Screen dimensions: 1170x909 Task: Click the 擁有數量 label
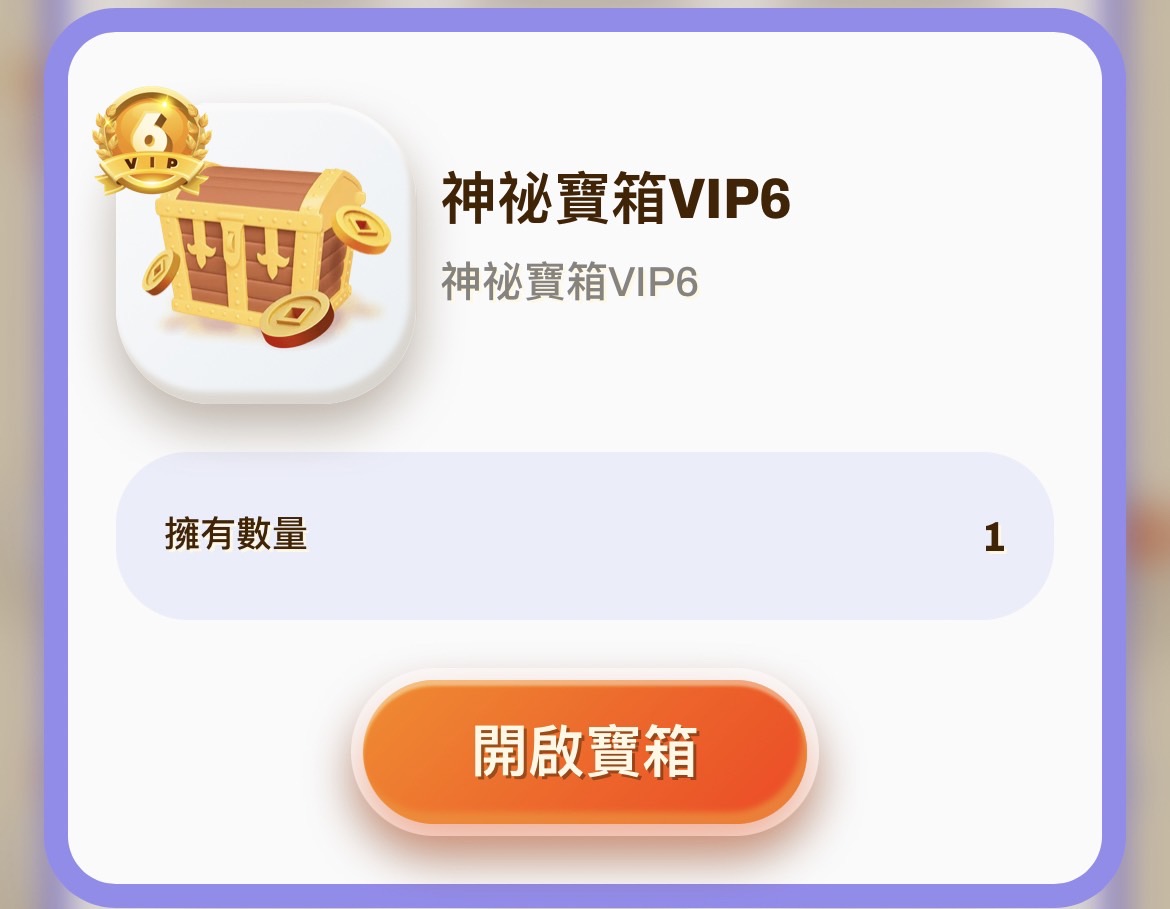[x=236, y=534]
